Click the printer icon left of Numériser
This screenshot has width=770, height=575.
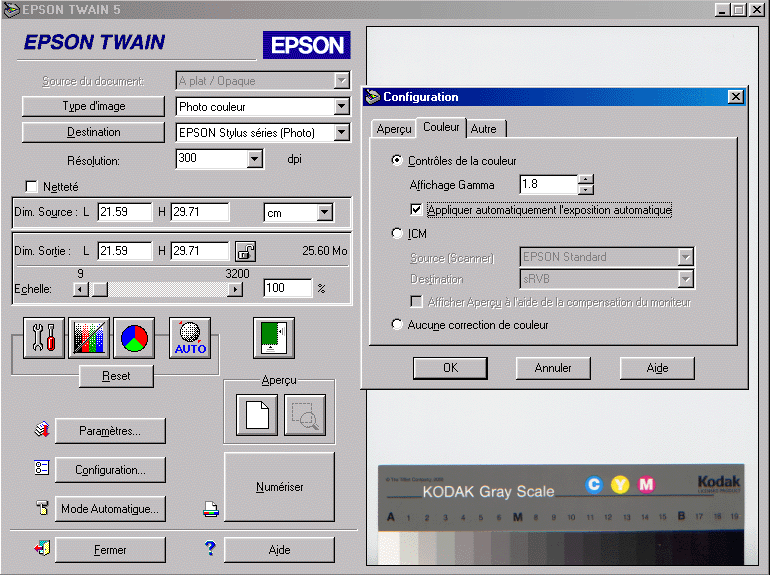click(211, 509)
